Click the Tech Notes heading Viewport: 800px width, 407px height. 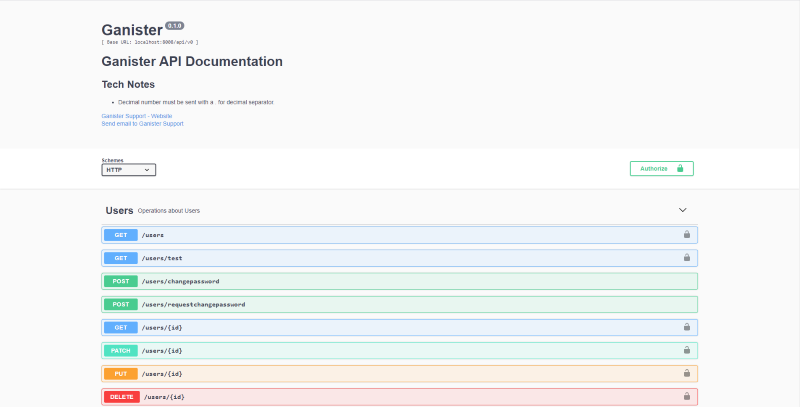tap(128, 85)
